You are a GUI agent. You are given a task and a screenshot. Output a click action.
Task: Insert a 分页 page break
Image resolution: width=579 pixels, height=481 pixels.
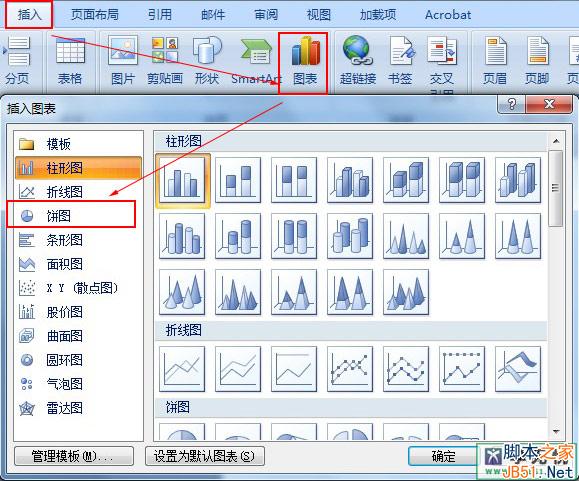click(x=17, y=61)
